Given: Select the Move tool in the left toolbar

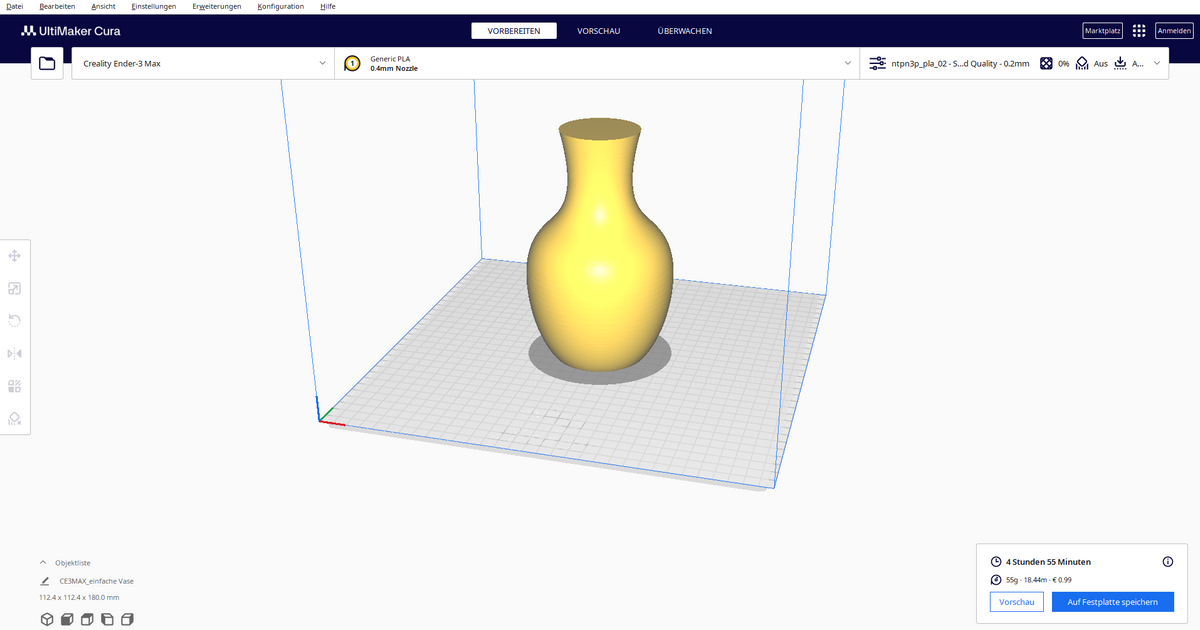Looking at the screenshot, I should coord(14,256).
